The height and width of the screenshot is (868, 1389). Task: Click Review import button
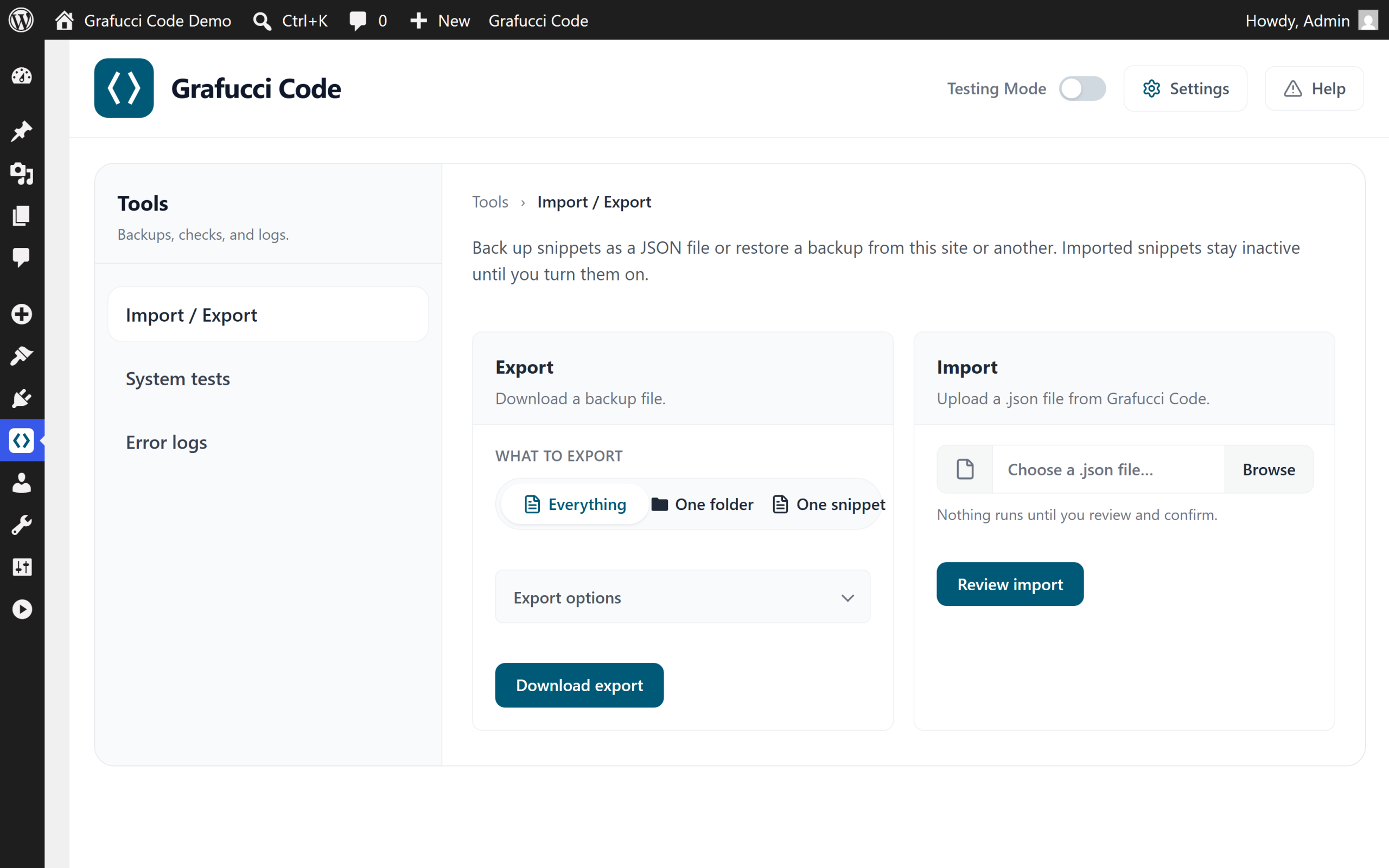pyautogui.click(x=1010, y=584)
